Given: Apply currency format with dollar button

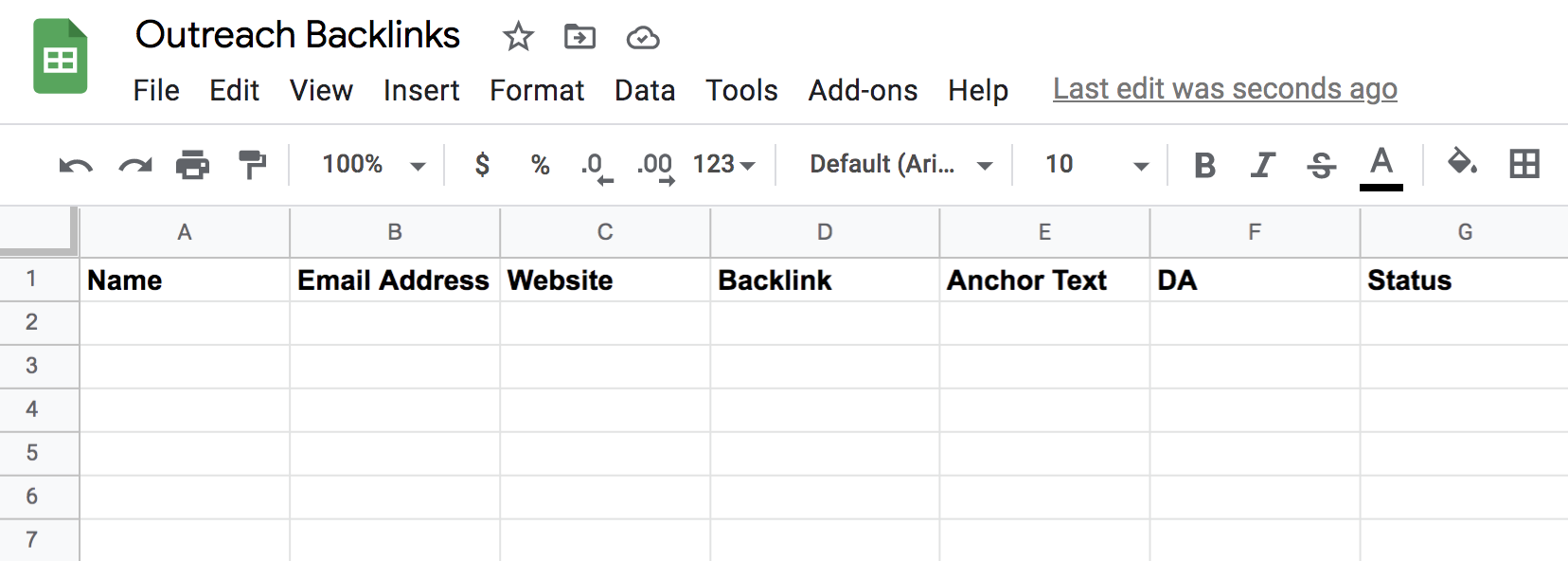Looking at the screenshot, I should 482,165.
